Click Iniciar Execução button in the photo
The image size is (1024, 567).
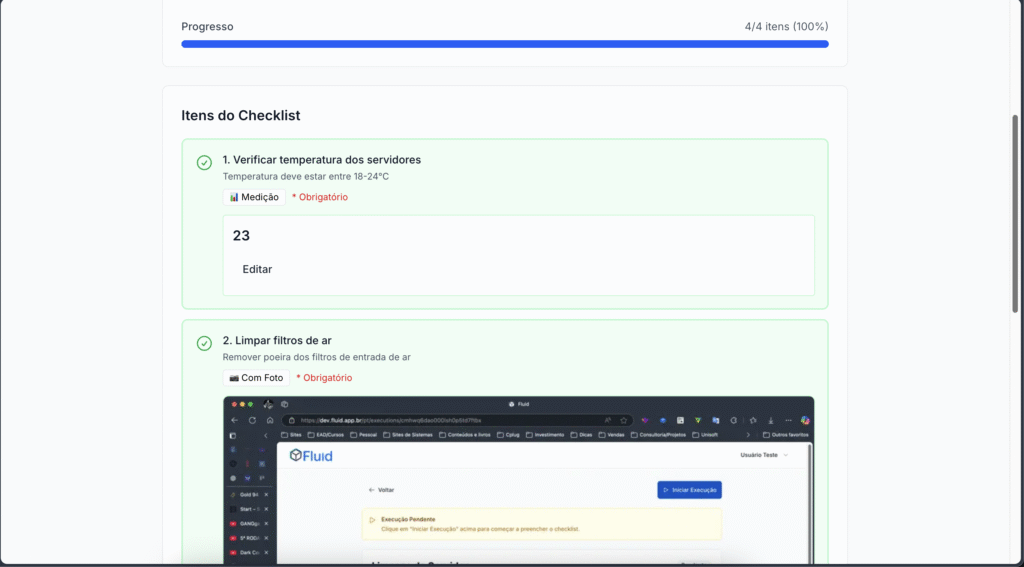689,490
